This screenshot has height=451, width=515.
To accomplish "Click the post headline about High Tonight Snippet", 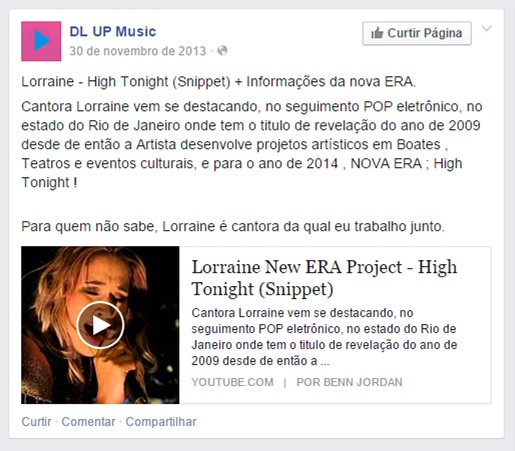I will click(219, 82).
